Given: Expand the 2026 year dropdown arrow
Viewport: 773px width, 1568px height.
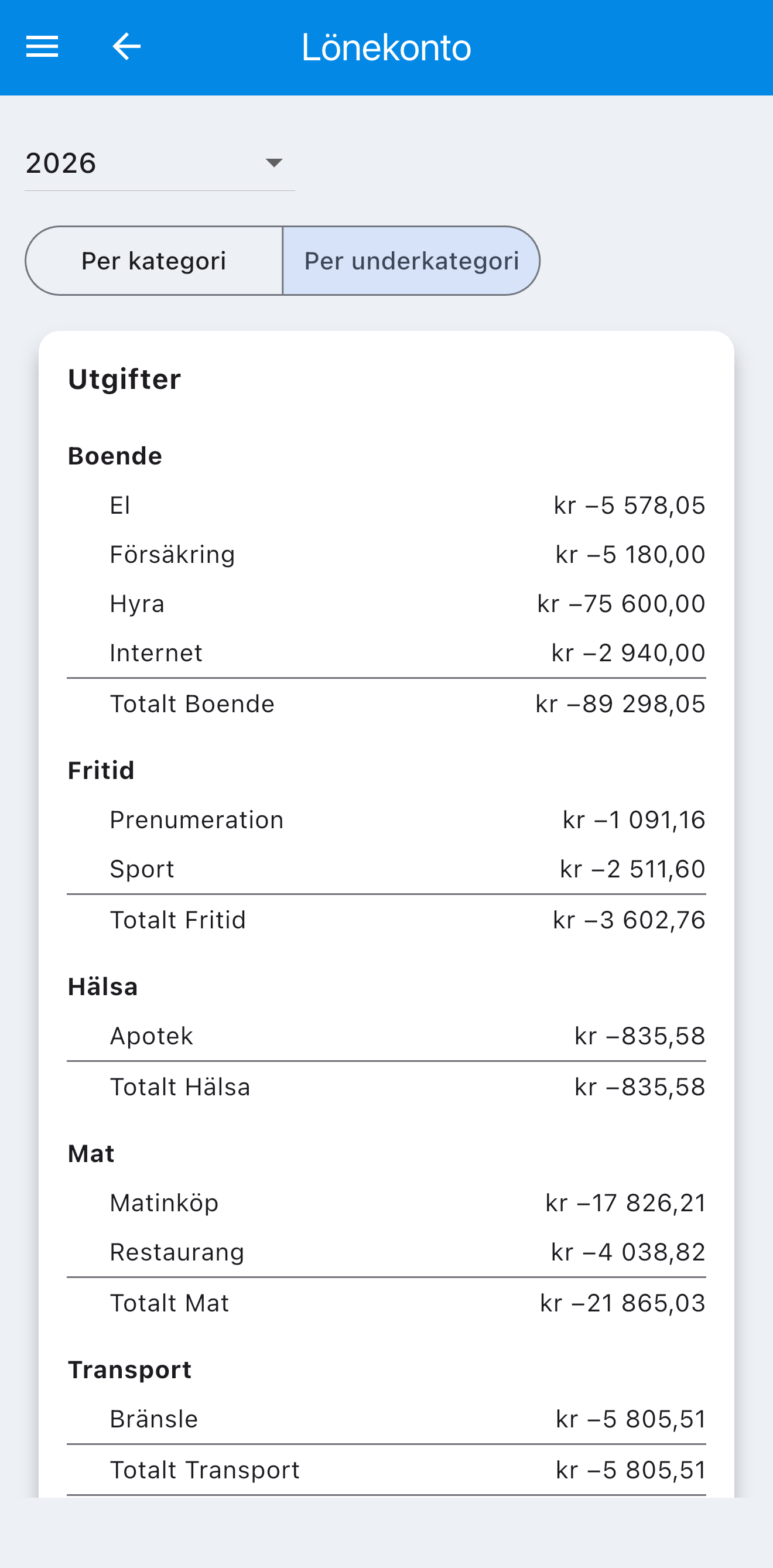Looking at the screenshot, I should 274,163.
